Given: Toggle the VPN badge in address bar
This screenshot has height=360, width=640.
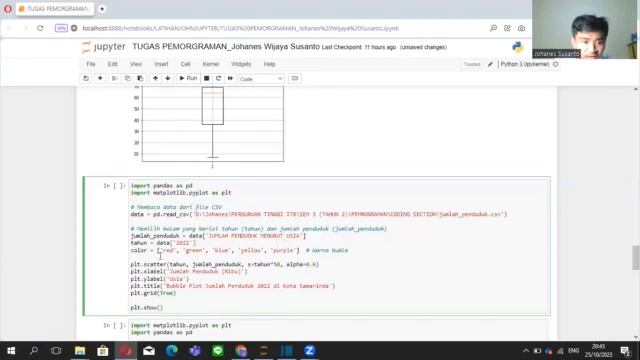Looking at the screenshot, I should coord(61,28).
